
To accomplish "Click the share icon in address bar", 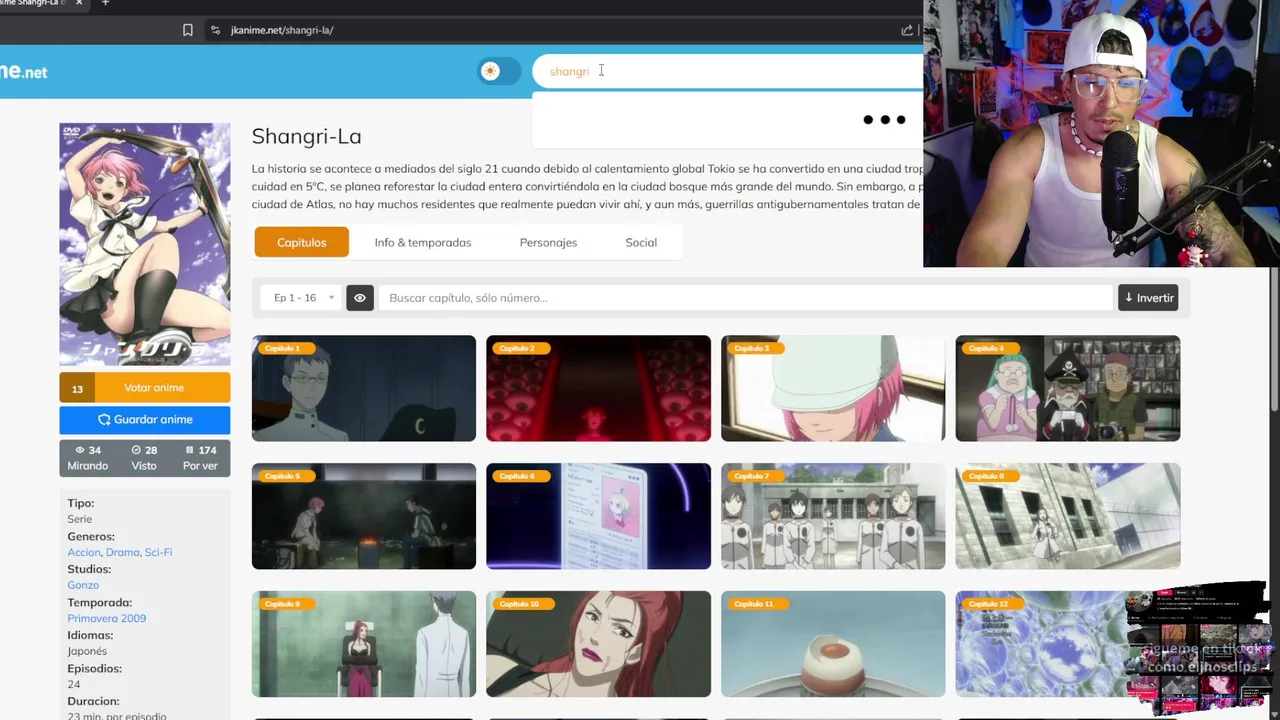I will click(907, 30).
